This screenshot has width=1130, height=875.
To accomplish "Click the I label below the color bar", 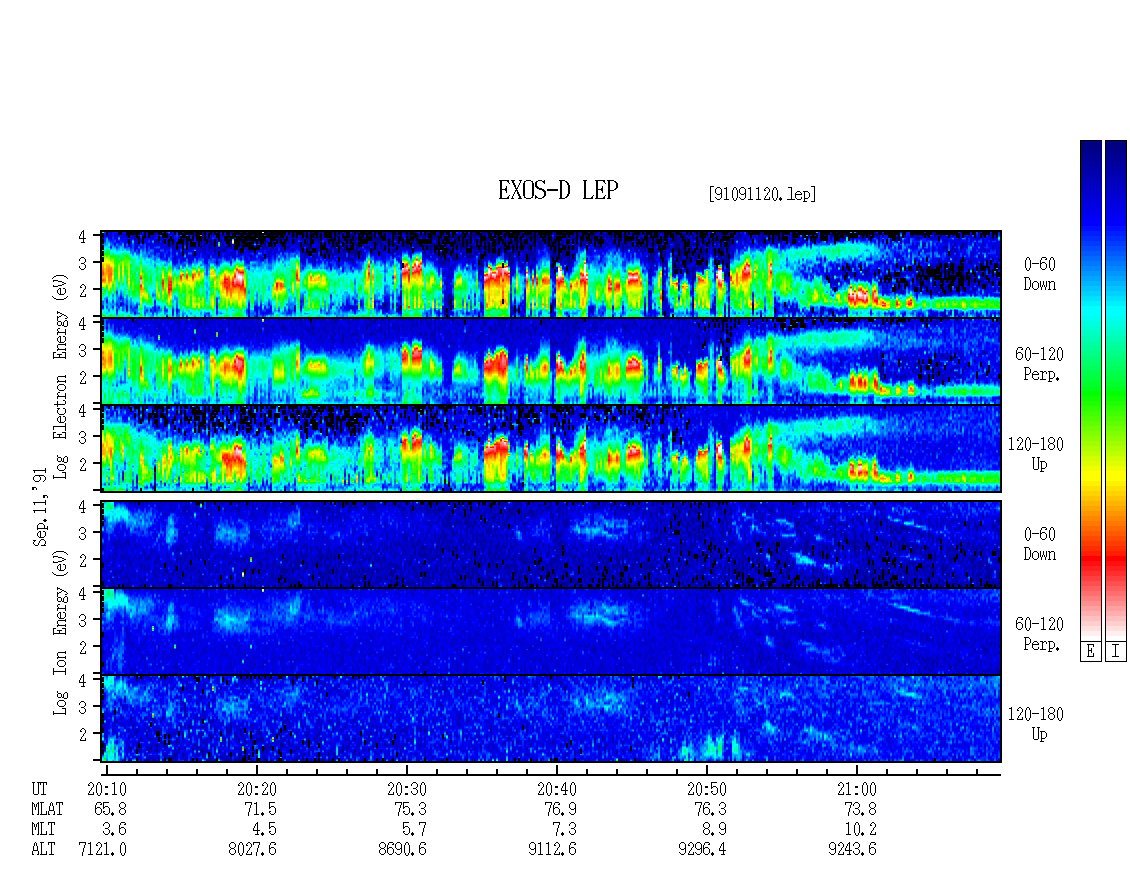I will (1116, 652).
